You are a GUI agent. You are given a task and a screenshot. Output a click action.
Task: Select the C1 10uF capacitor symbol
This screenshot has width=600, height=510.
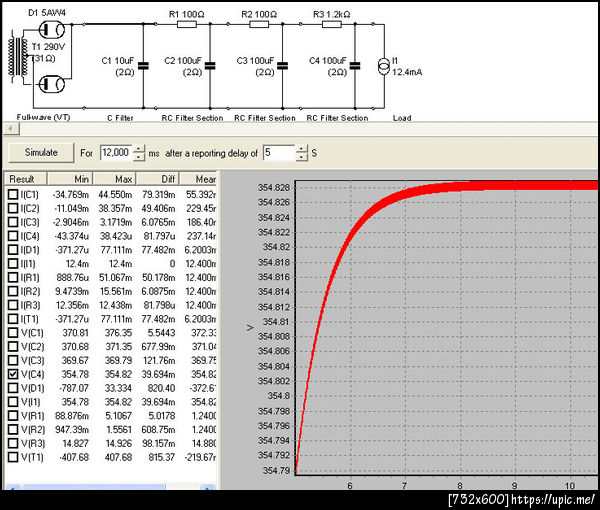pos(143,66)
